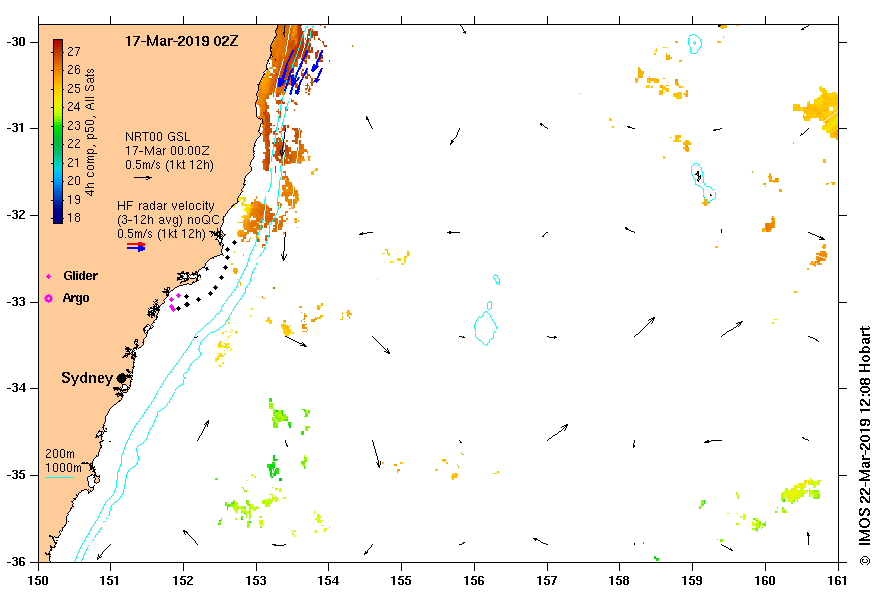The width and height of the screenshot is (879, 600).
Task: Click the 161 longitude axis label
Action: pos(838,580)
